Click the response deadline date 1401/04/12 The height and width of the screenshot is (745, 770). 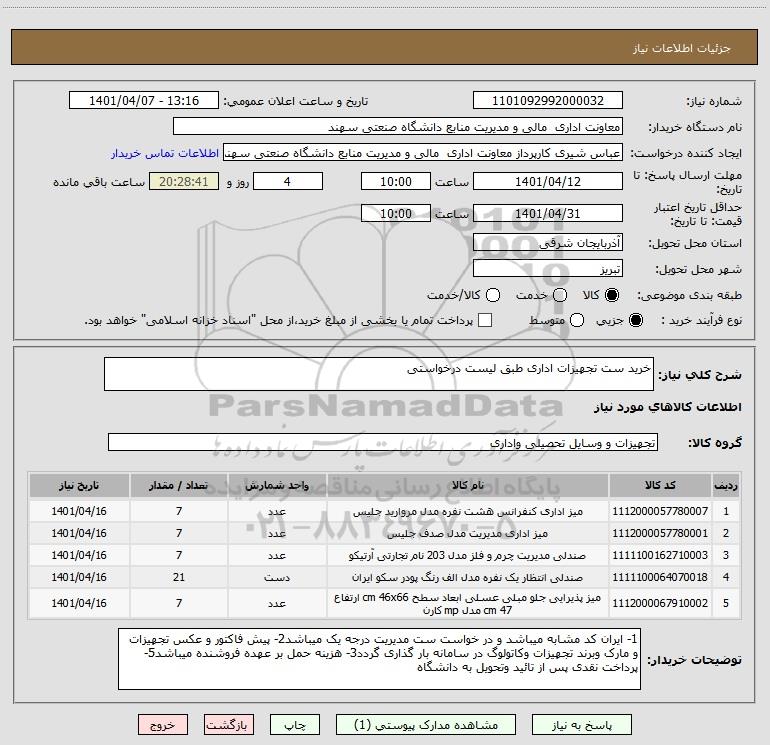pos(548,182)
